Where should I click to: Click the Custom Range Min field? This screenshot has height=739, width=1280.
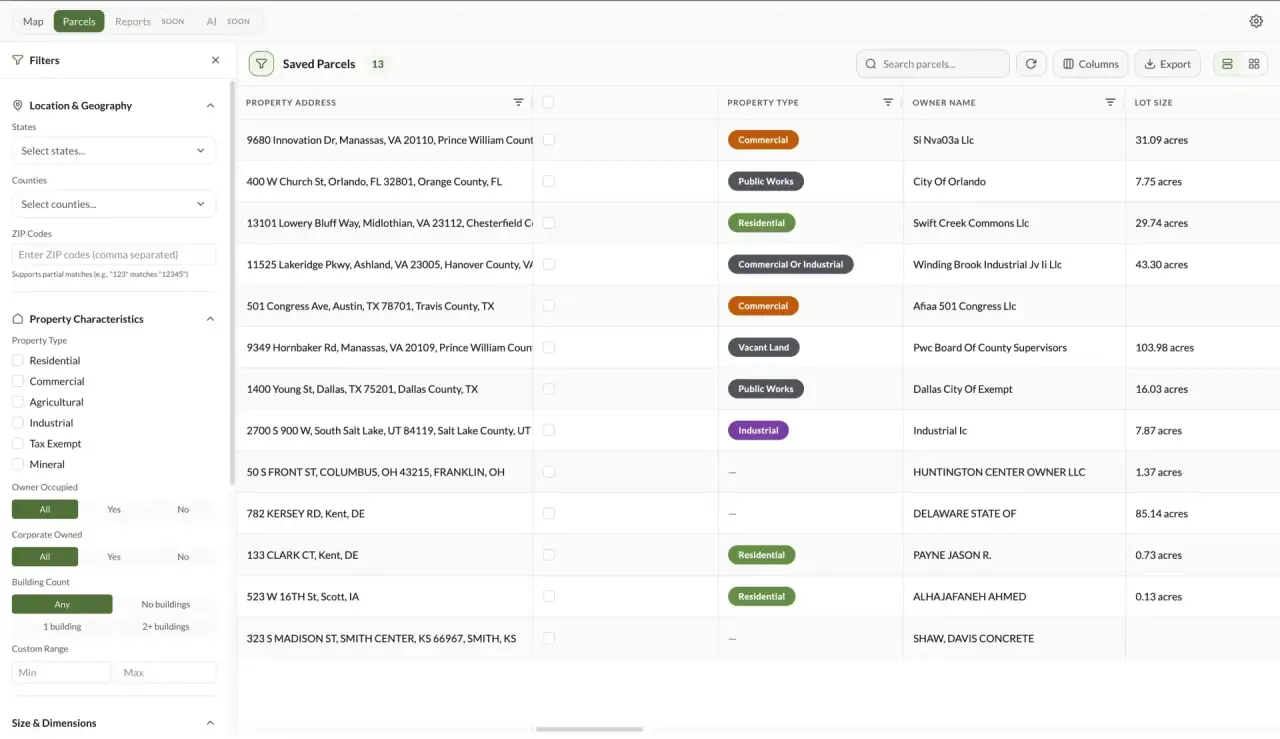(x=62, y=673)
